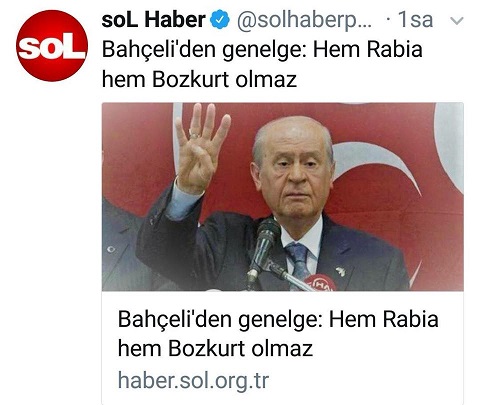Open the link card headline text
The image size is (480, 405).
(278, 334)
